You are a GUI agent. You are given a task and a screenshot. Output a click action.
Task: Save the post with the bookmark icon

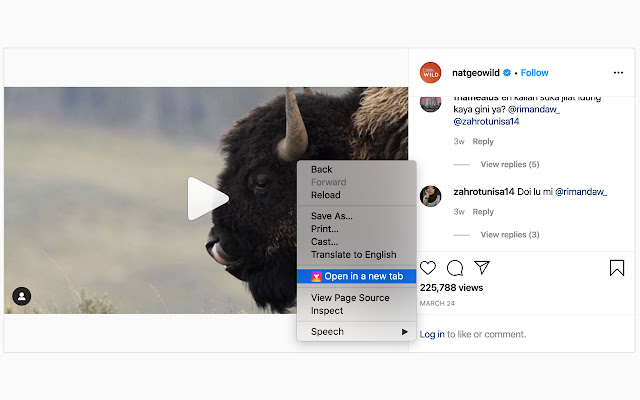point(617,268)
